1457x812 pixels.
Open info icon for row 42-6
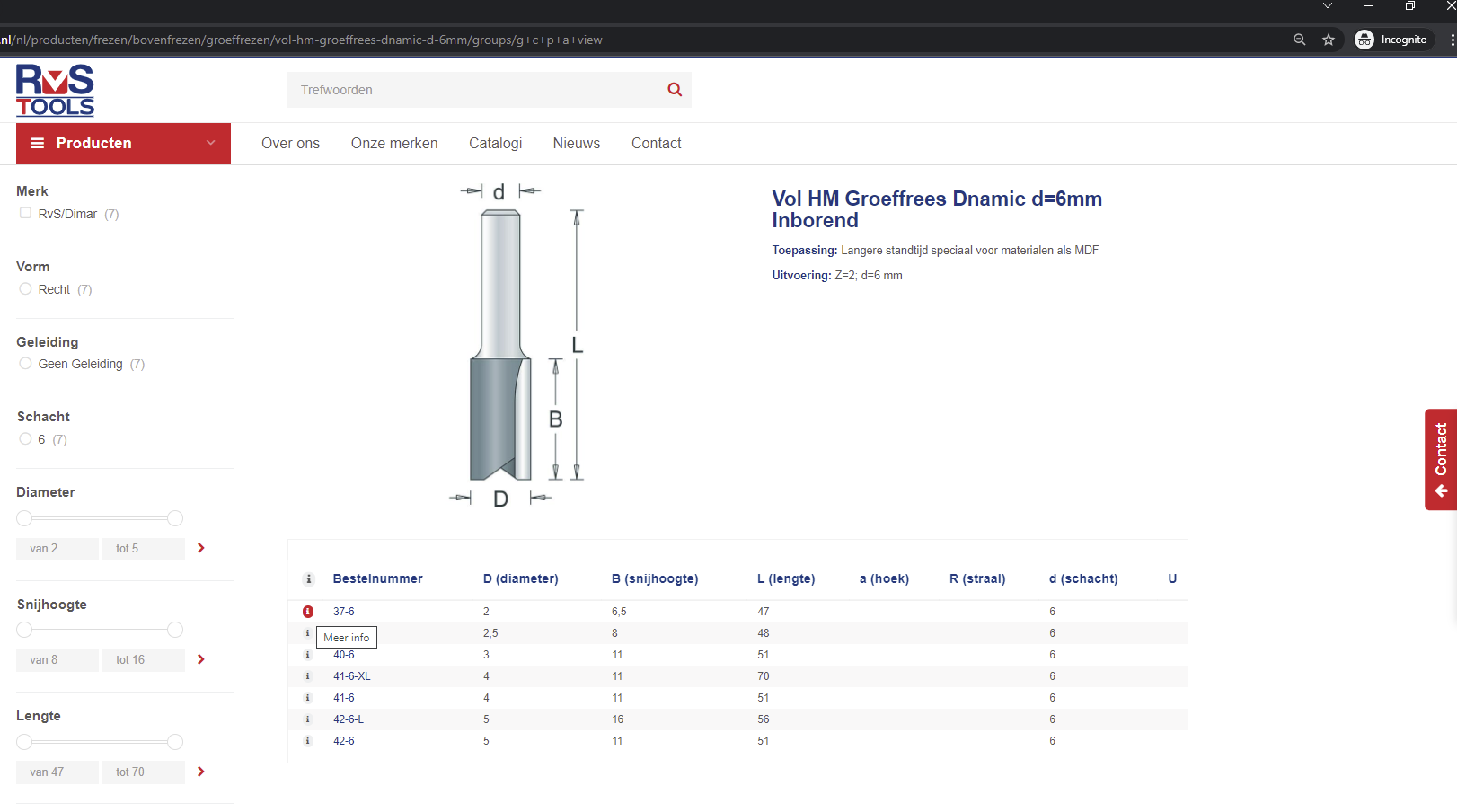click(x=308, y=741)
